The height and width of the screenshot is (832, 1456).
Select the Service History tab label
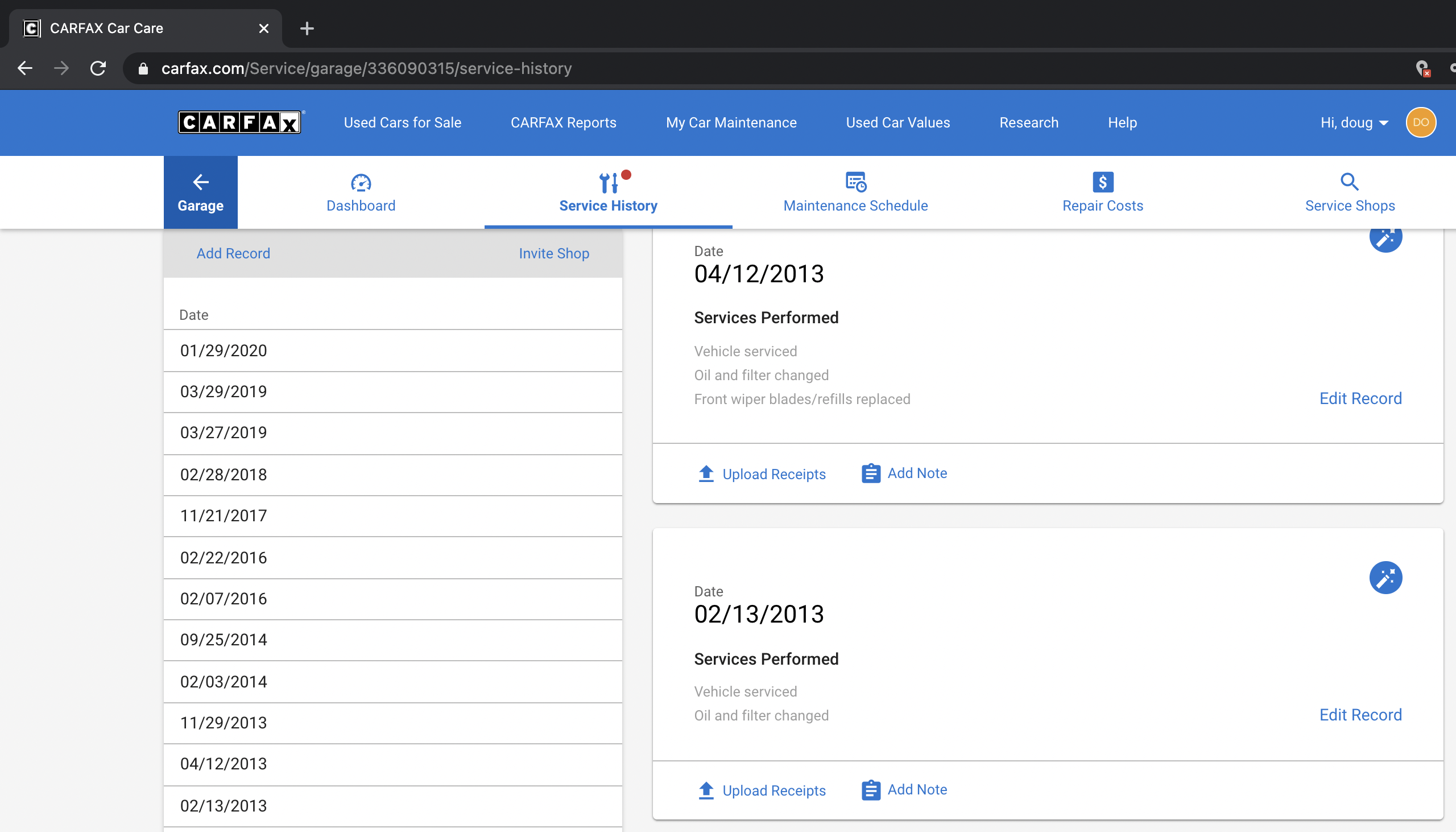(608, 205)
